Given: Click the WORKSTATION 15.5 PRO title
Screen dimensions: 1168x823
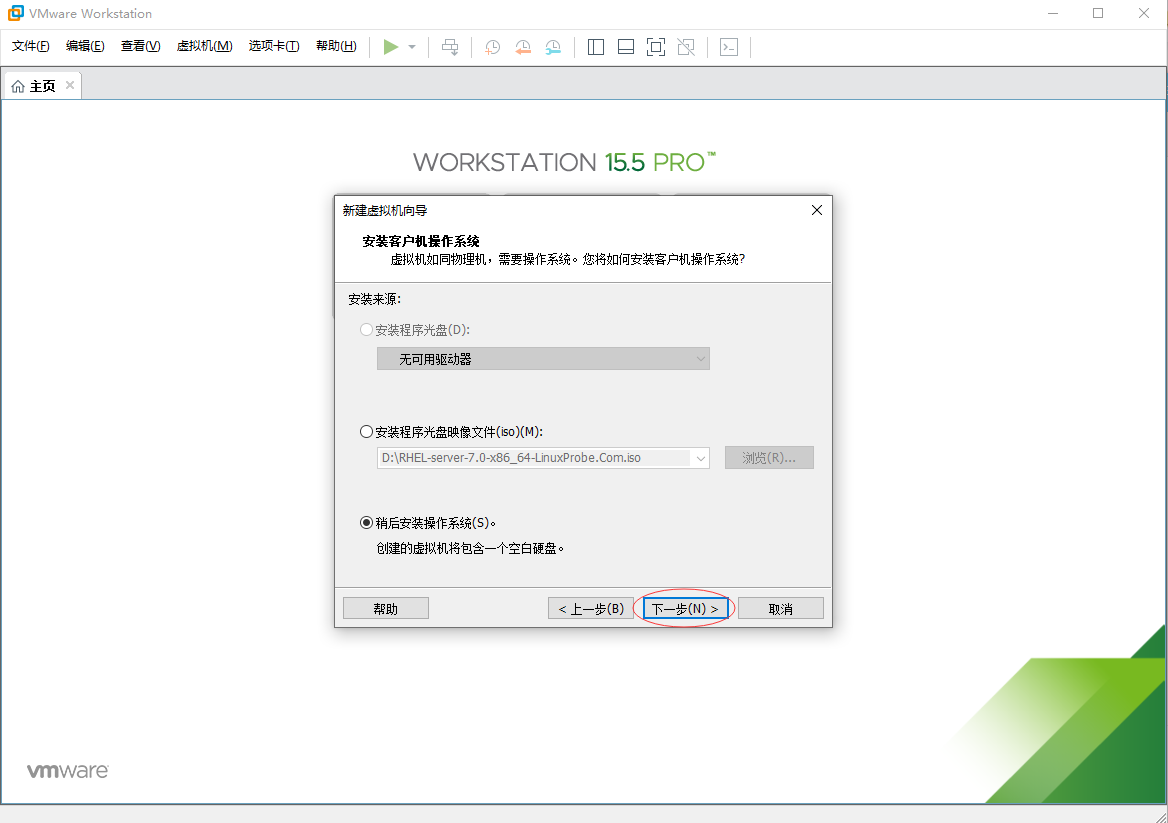Looking at the screenshot, I should click(x=564, y=162).
